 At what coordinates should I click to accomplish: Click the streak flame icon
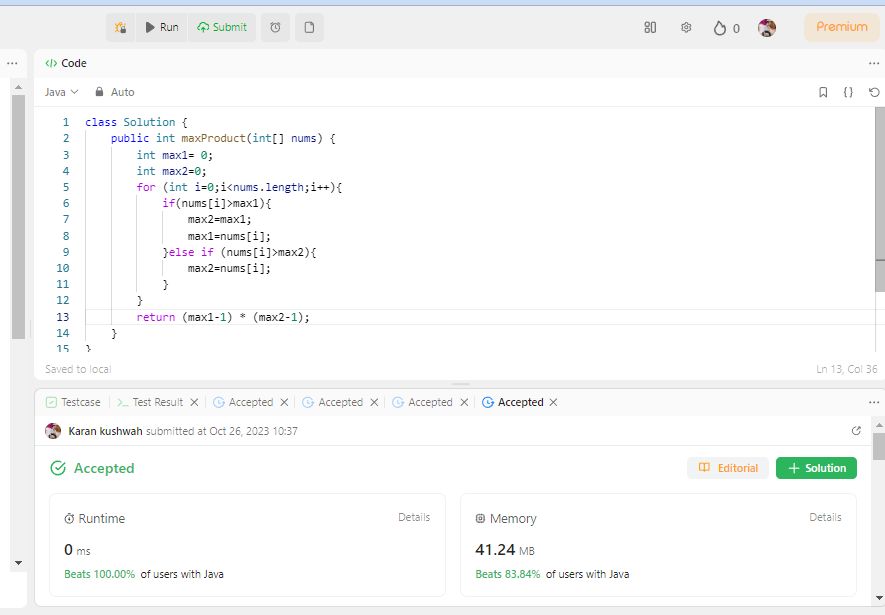pos(720,28)
